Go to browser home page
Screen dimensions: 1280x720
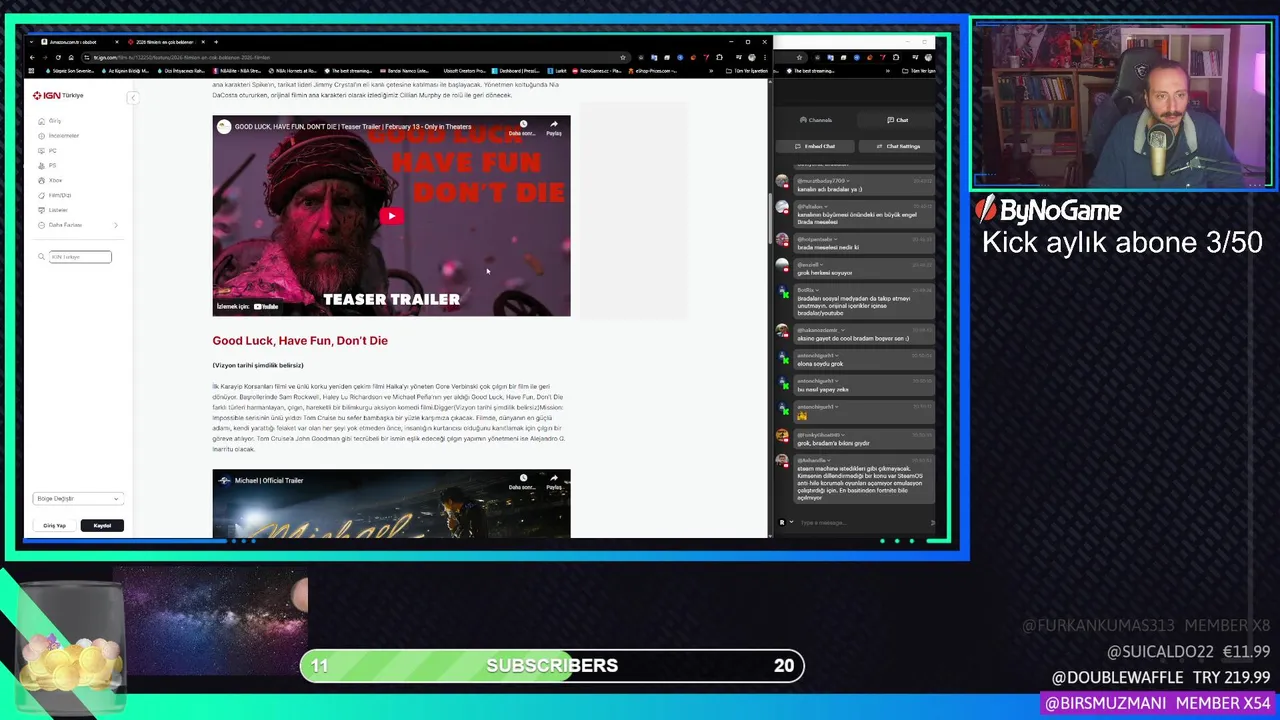click(70, 57)
